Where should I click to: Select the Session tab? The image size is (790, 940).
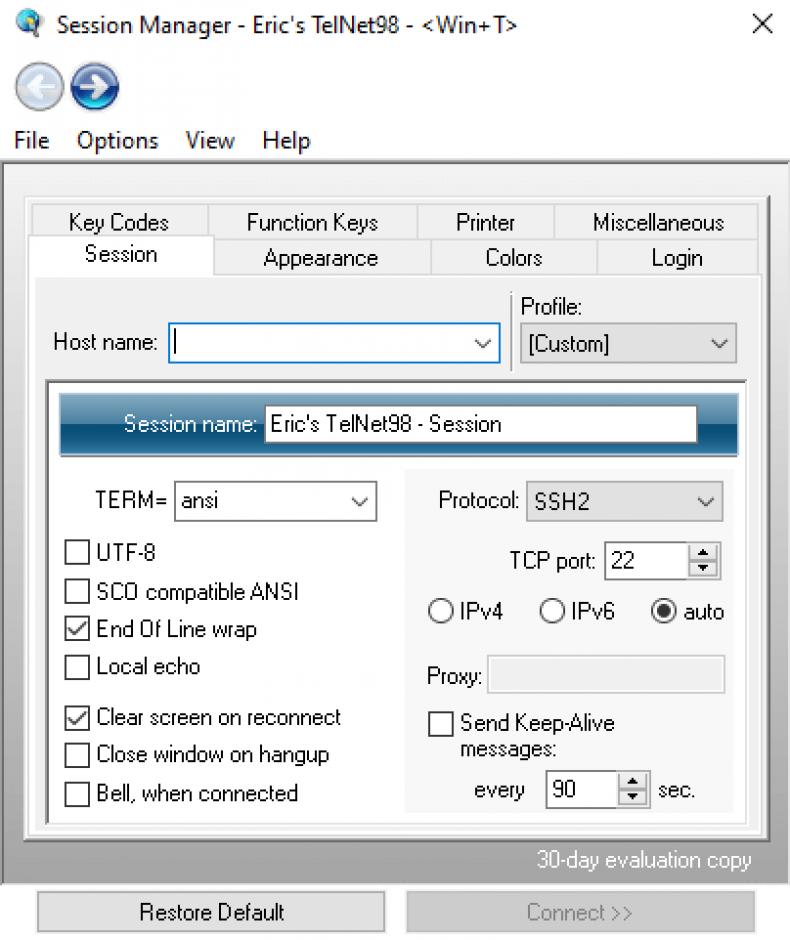(120, 254)
